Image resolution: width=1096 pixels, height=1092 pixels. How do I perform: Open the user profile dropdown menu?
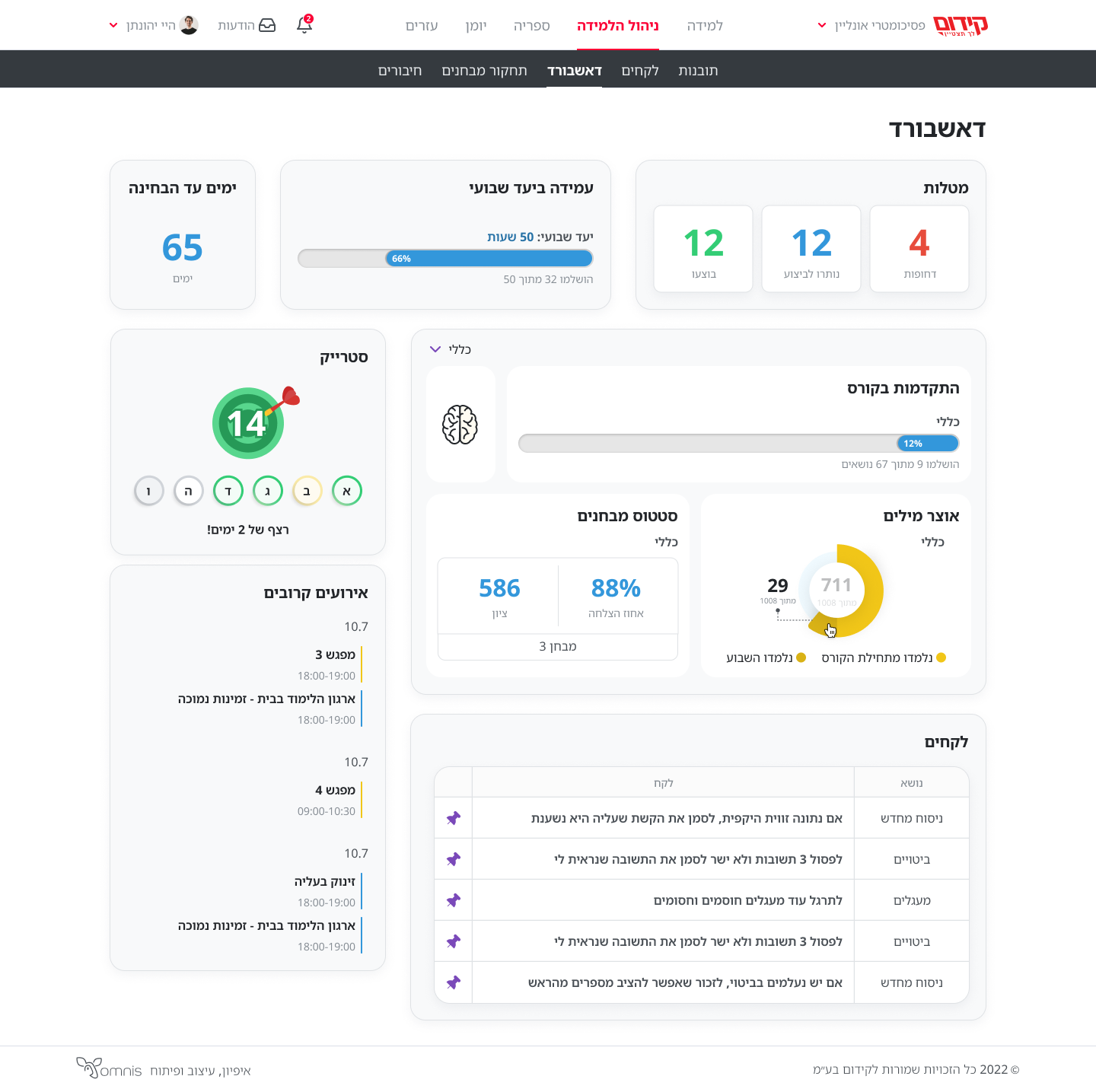click(x=152, y=25)
